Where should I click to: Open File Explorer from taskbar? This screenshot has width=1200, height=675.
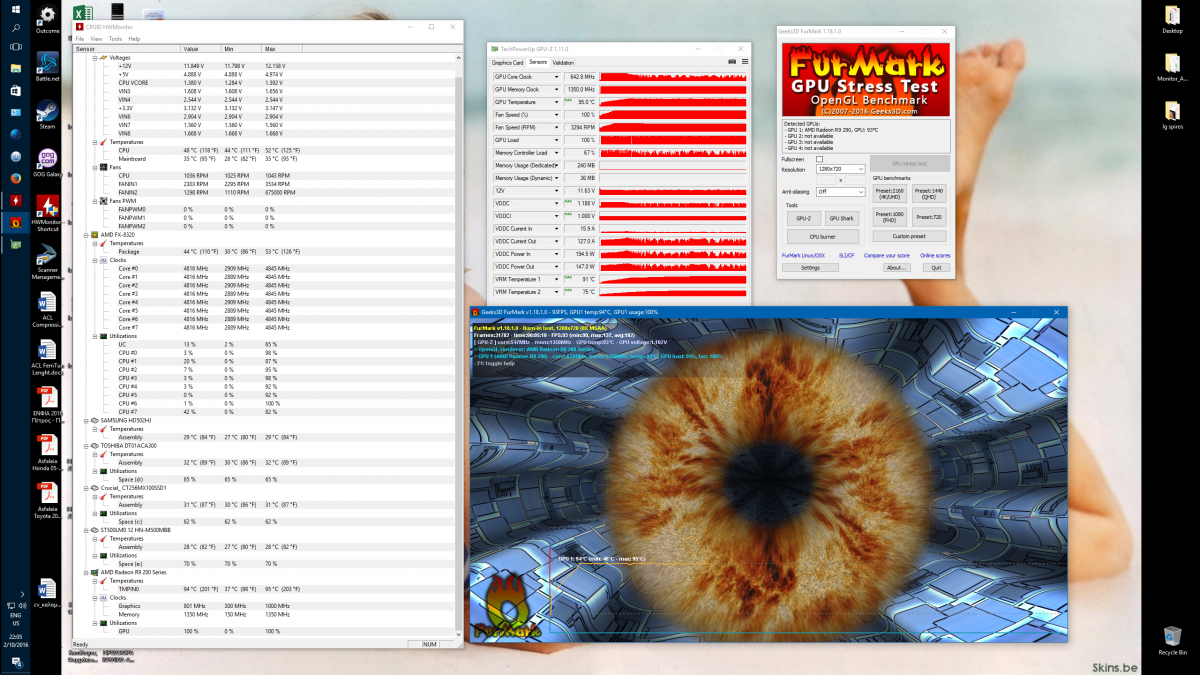click(x=15, y=69)
